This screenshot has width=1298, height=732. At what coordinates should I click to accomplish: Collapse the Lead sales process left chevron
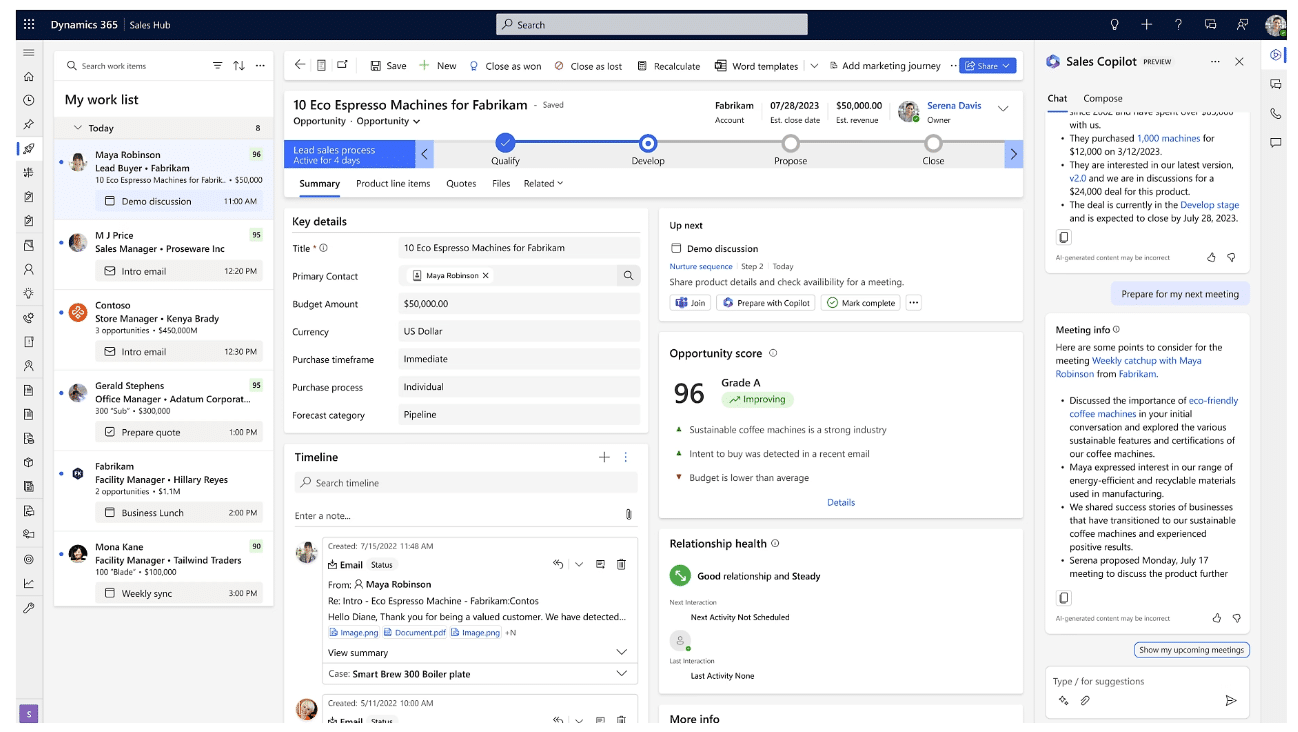(x=426, y=154)
